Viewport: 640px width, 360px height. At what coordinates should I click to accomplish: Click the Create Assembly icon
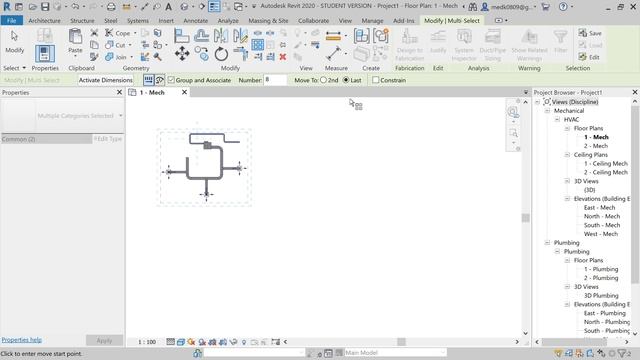tap(361, 36)
